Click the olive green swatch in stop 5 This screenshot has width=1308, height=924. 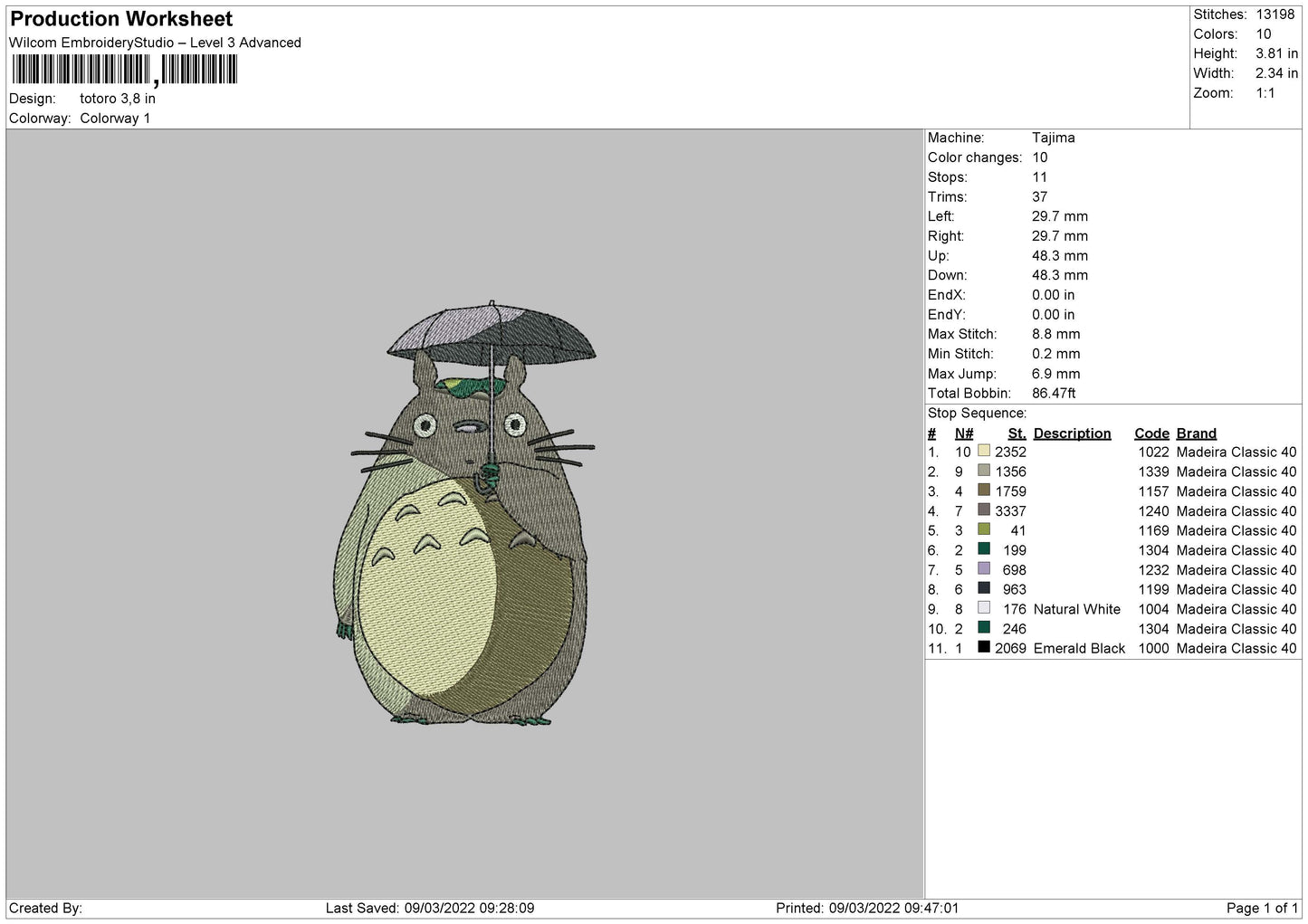tap(984, 530)
